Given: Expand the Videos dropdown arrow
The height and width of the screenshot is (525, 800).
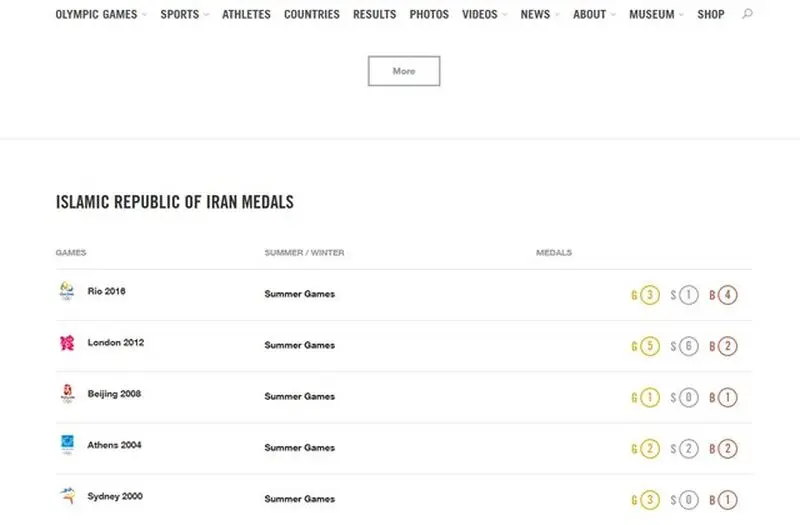Looking at the screenshot, I should pyautogui.click(x=505, y=15).
